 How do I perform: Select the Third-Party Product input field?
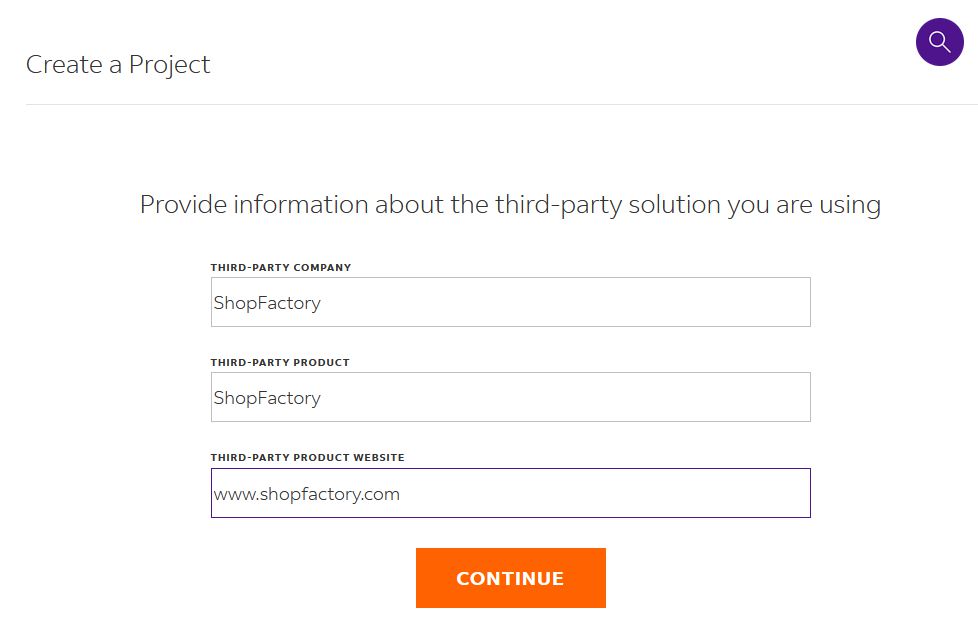(x=510, y=397)
